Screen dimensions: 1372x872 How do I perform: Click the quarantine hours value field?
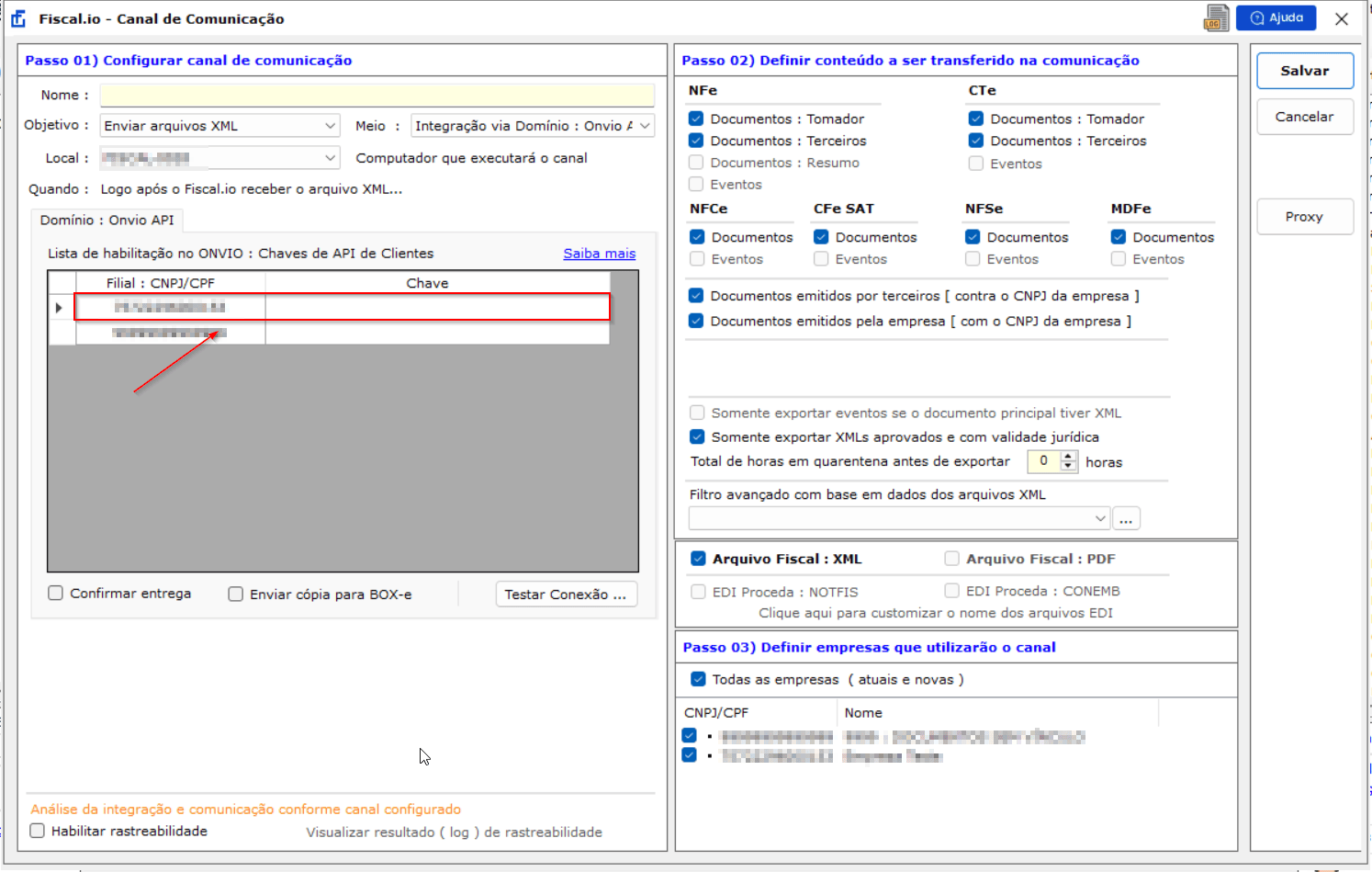tap(1044, 461)
